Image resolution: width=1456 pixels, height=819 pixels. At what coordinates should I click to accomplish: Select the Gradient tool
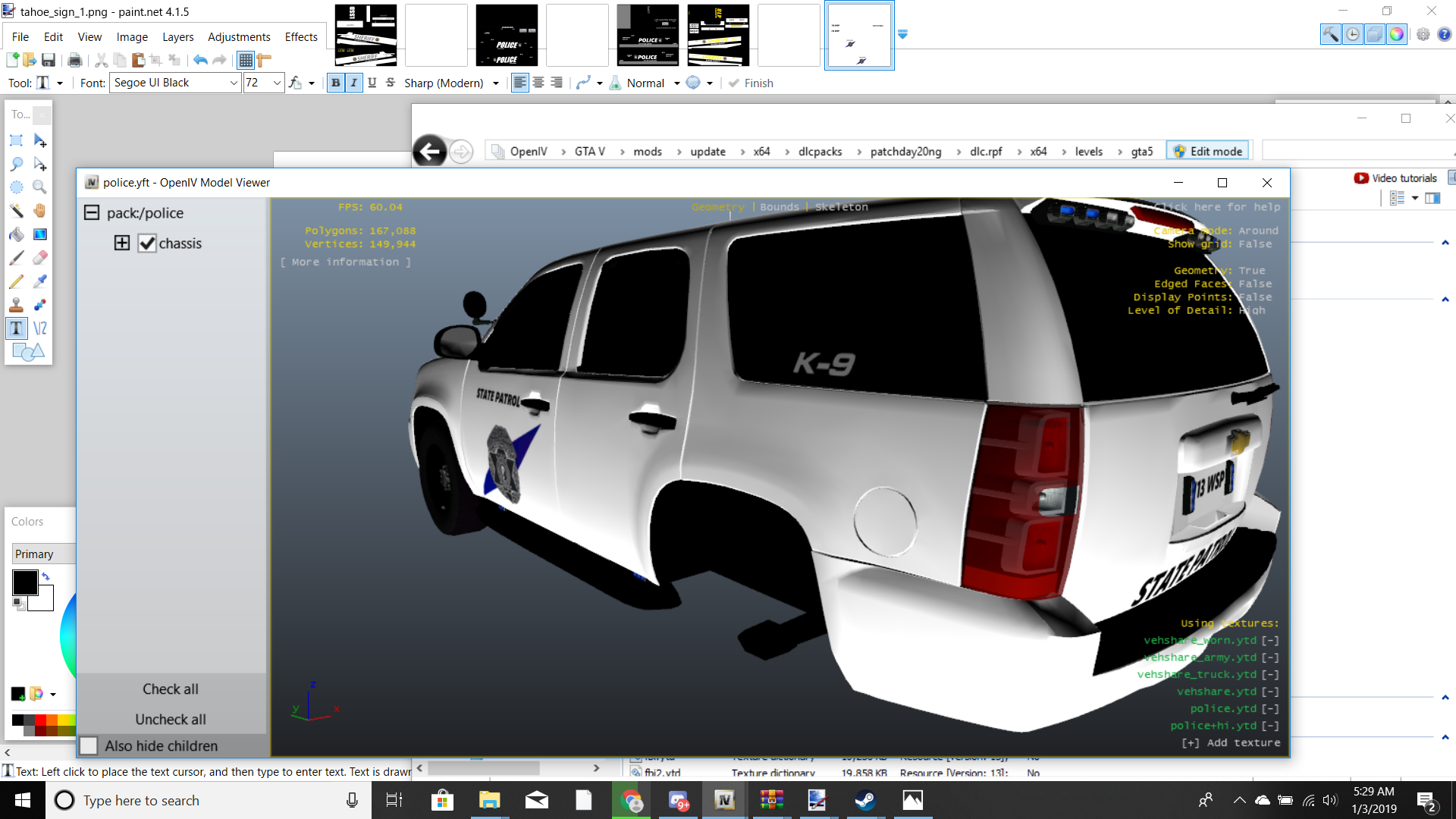click(x=40, y=234)
